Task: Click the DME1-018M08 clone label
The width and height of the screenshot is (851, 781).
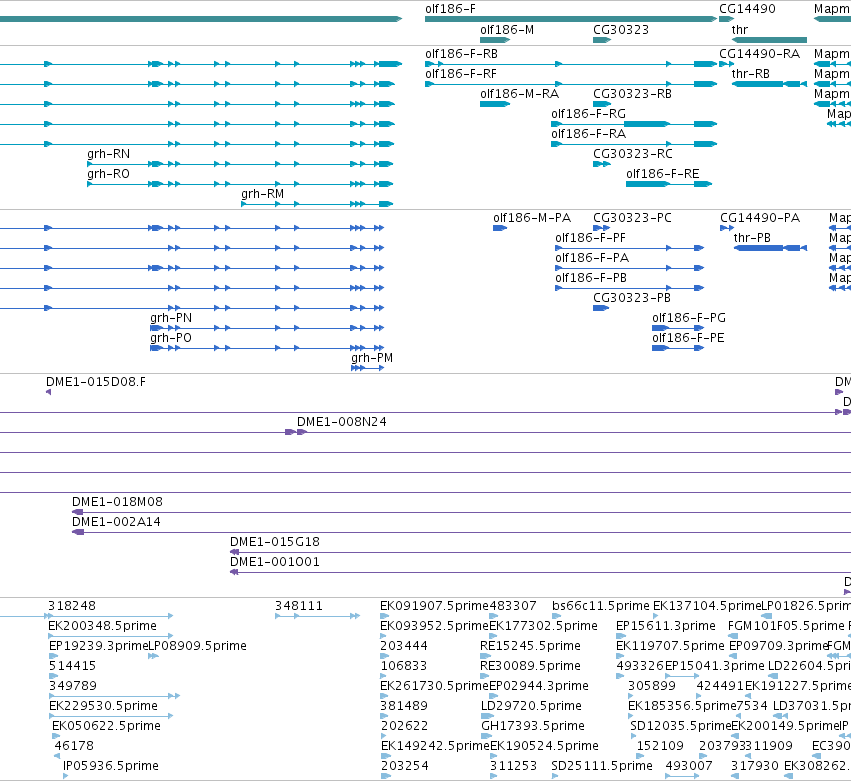Action: 117,503
